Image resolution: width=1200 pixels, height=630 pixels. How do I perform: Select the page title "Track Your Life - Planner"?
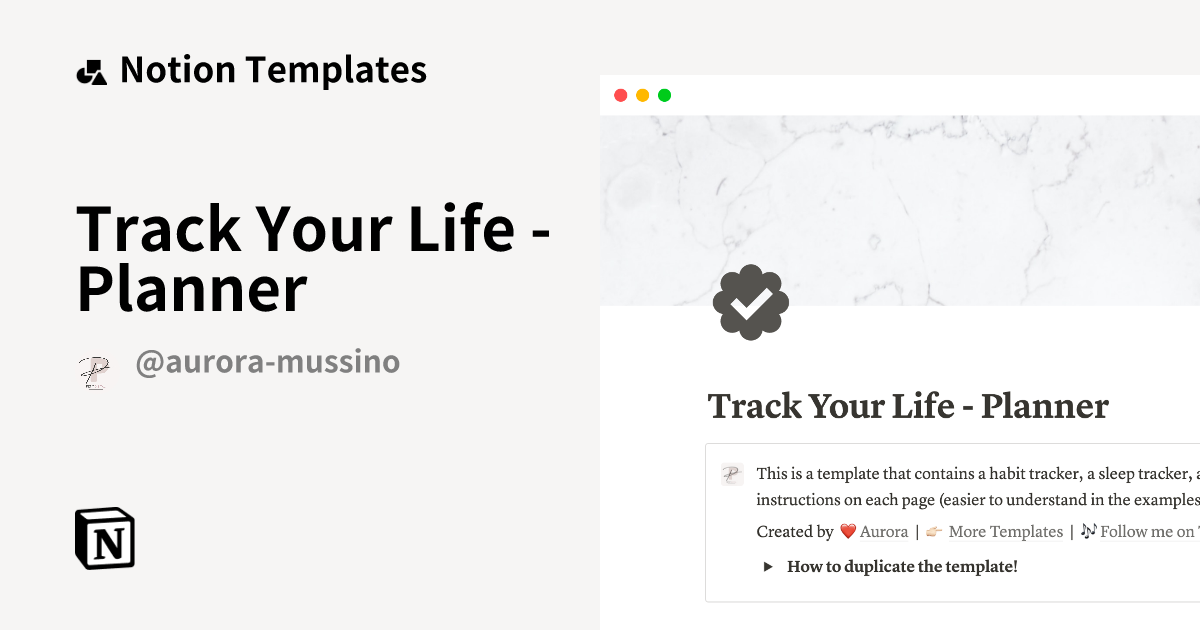[908, 406]
